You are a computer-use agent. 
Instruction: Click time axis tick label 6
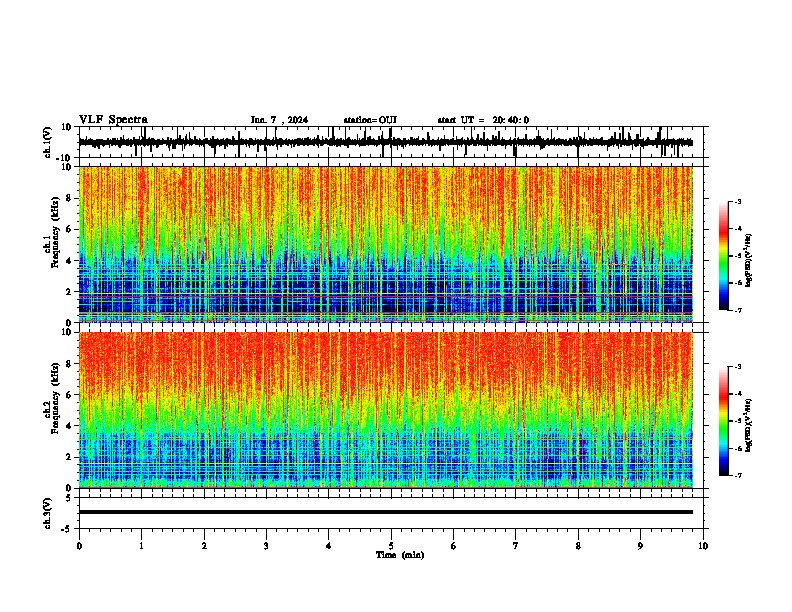pyautogui.click(x=454, y=546)
